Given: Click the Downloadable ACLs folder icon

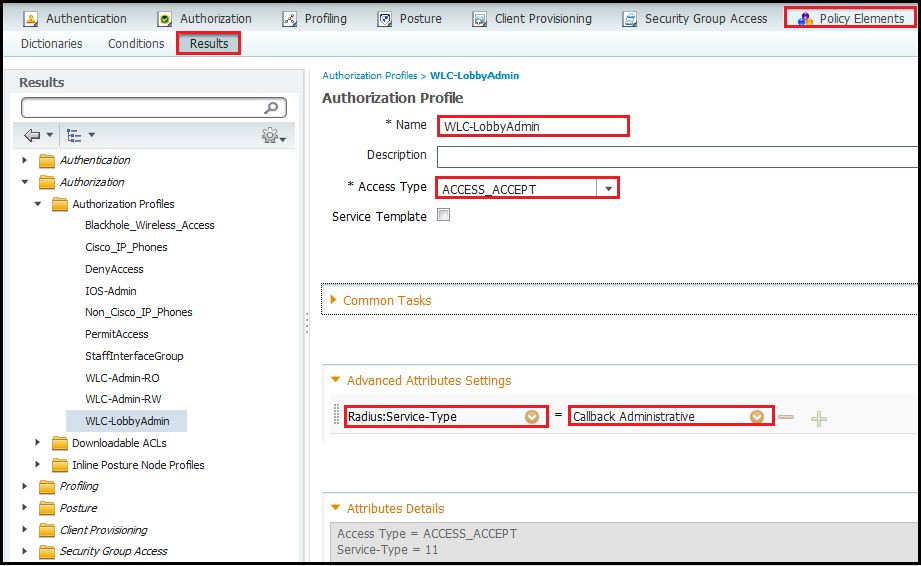Looking at the screenshot, I should pyautogui.click(x=59, y=443).
